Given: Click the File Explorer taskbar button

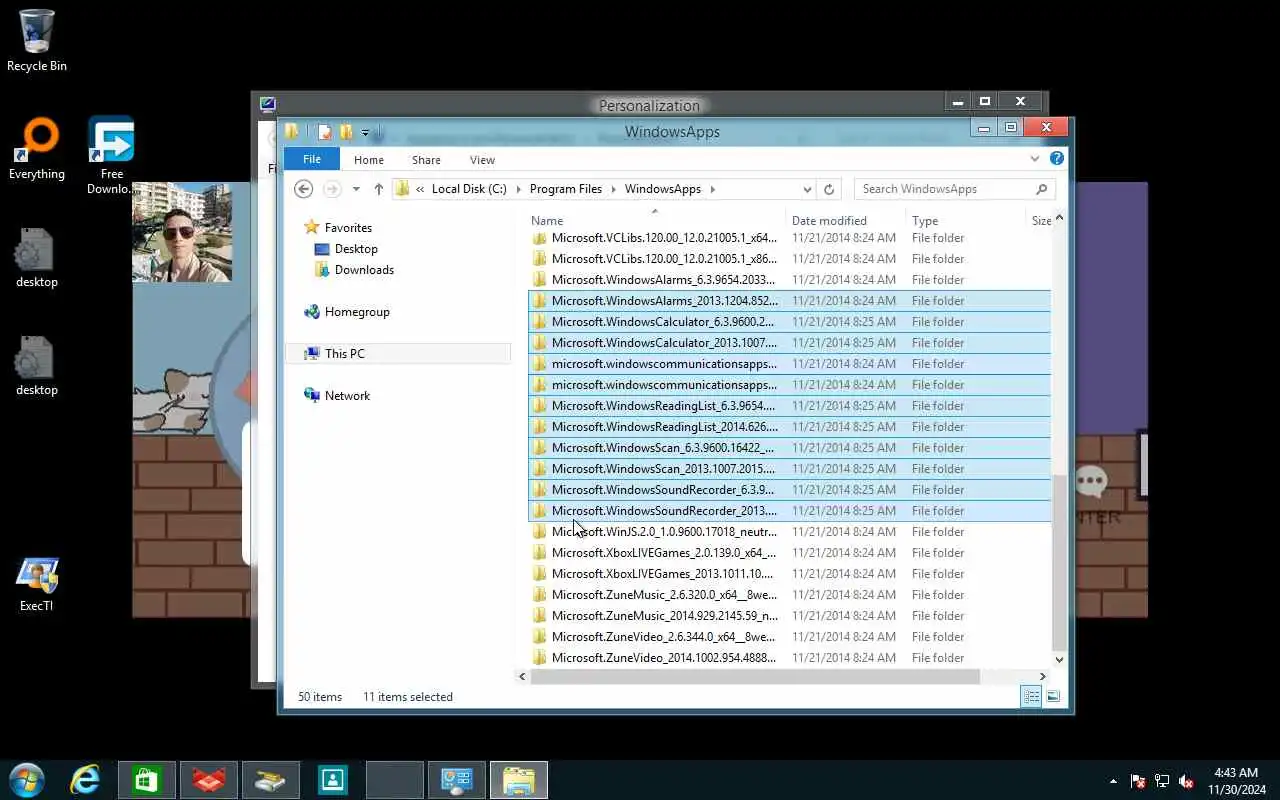Looking at the screenshot, I should point(518,780).
